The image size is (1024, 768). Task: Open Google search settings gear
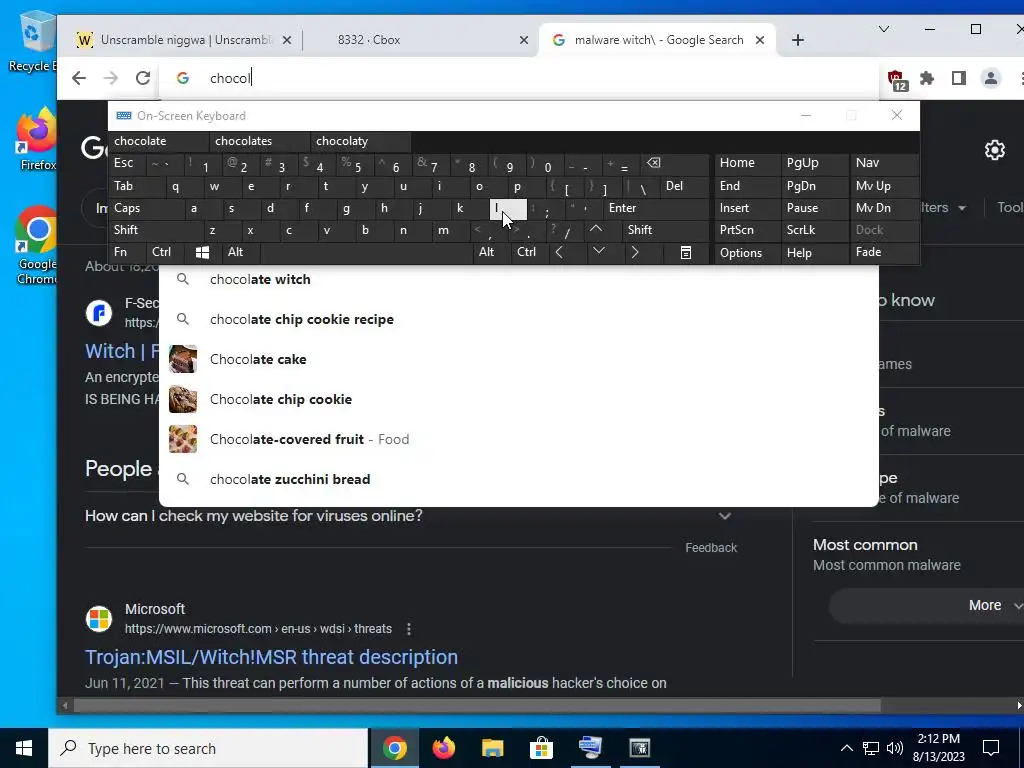click(995, 150)
